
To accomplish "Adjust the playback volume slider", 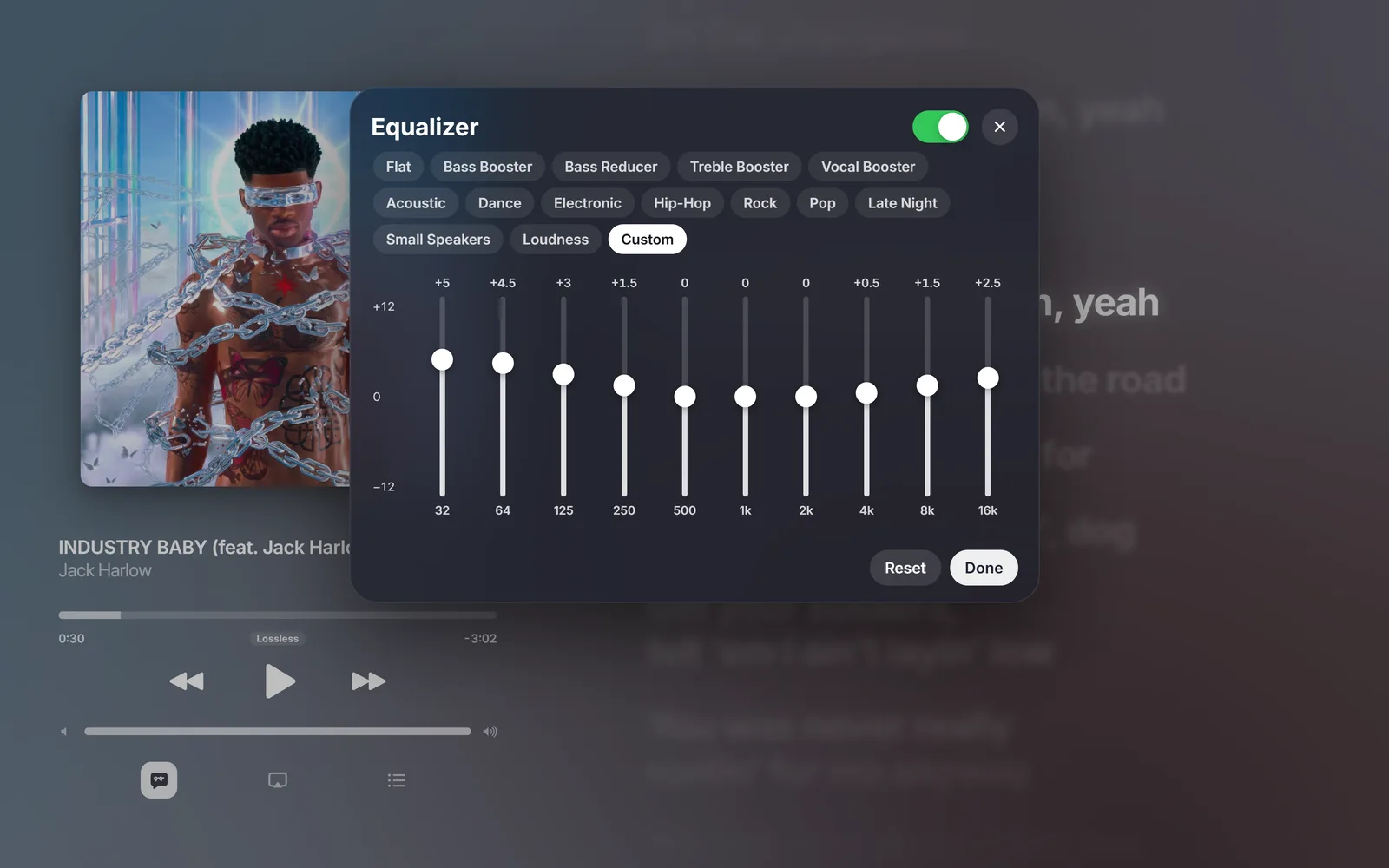I will (x=278, y=732).
